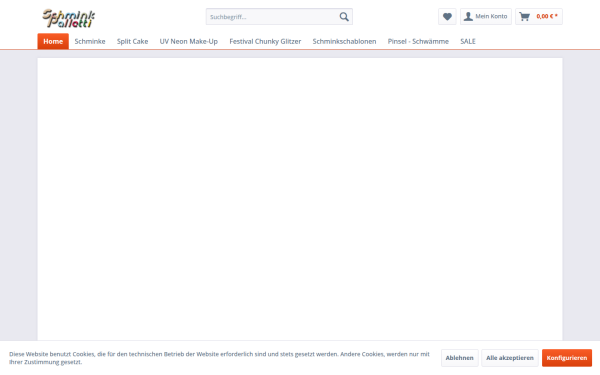
Task: Open the shopping cart showing 0,00 €
Action: [539, 16]
